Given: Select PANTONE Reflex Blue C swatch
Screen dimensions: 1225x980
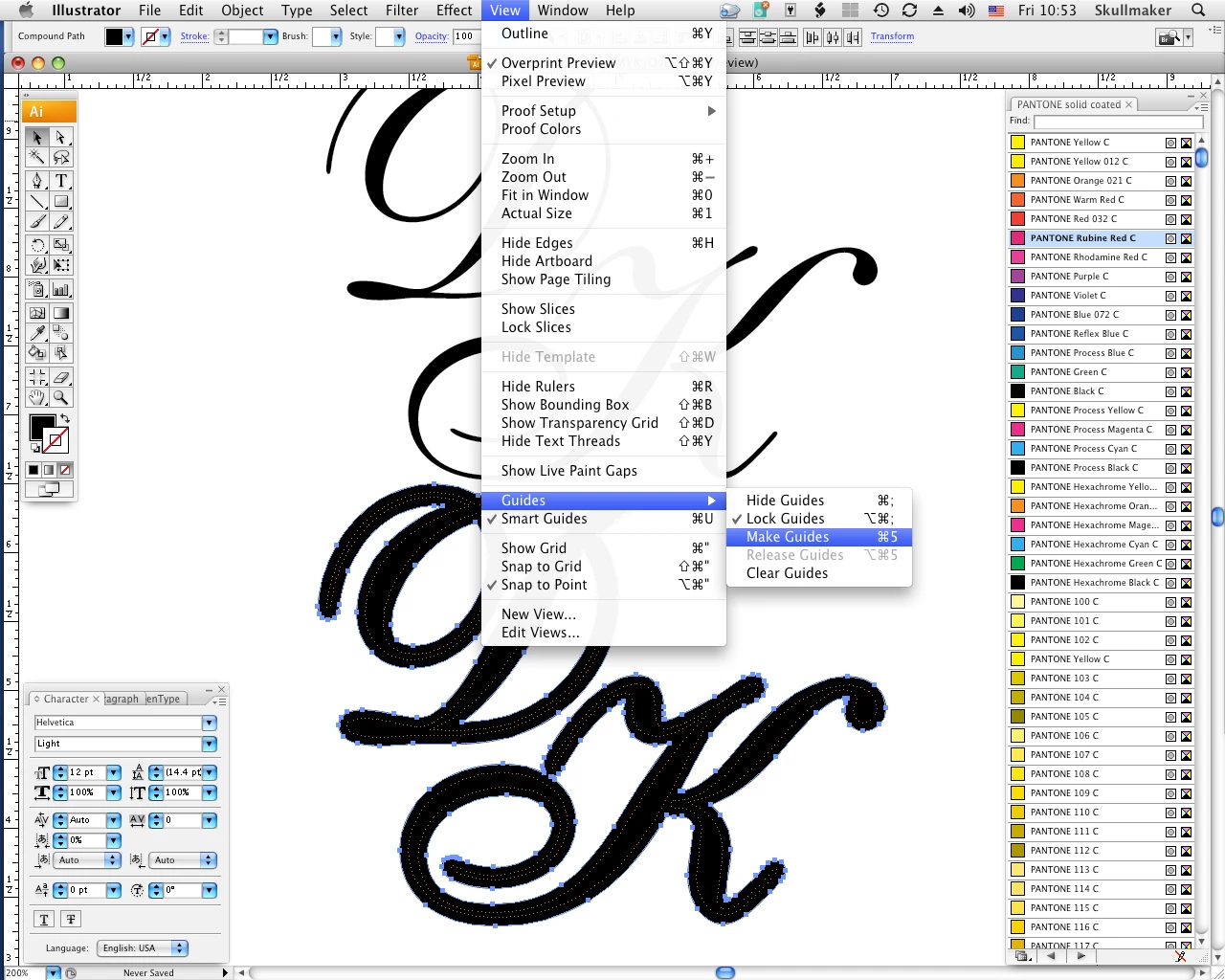Looking at the screenshot, I should [x=1101, y=334].
